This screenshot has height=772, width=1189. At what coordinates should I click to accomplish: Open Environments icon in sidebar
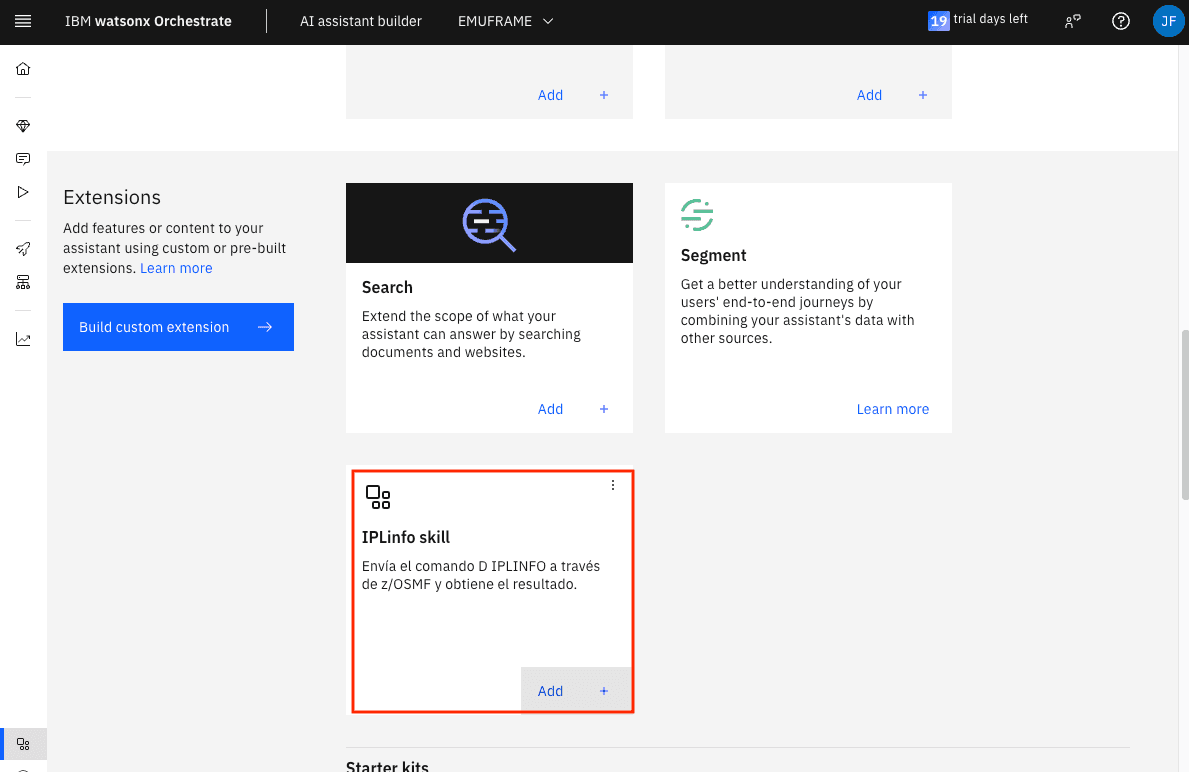(23, 282)
